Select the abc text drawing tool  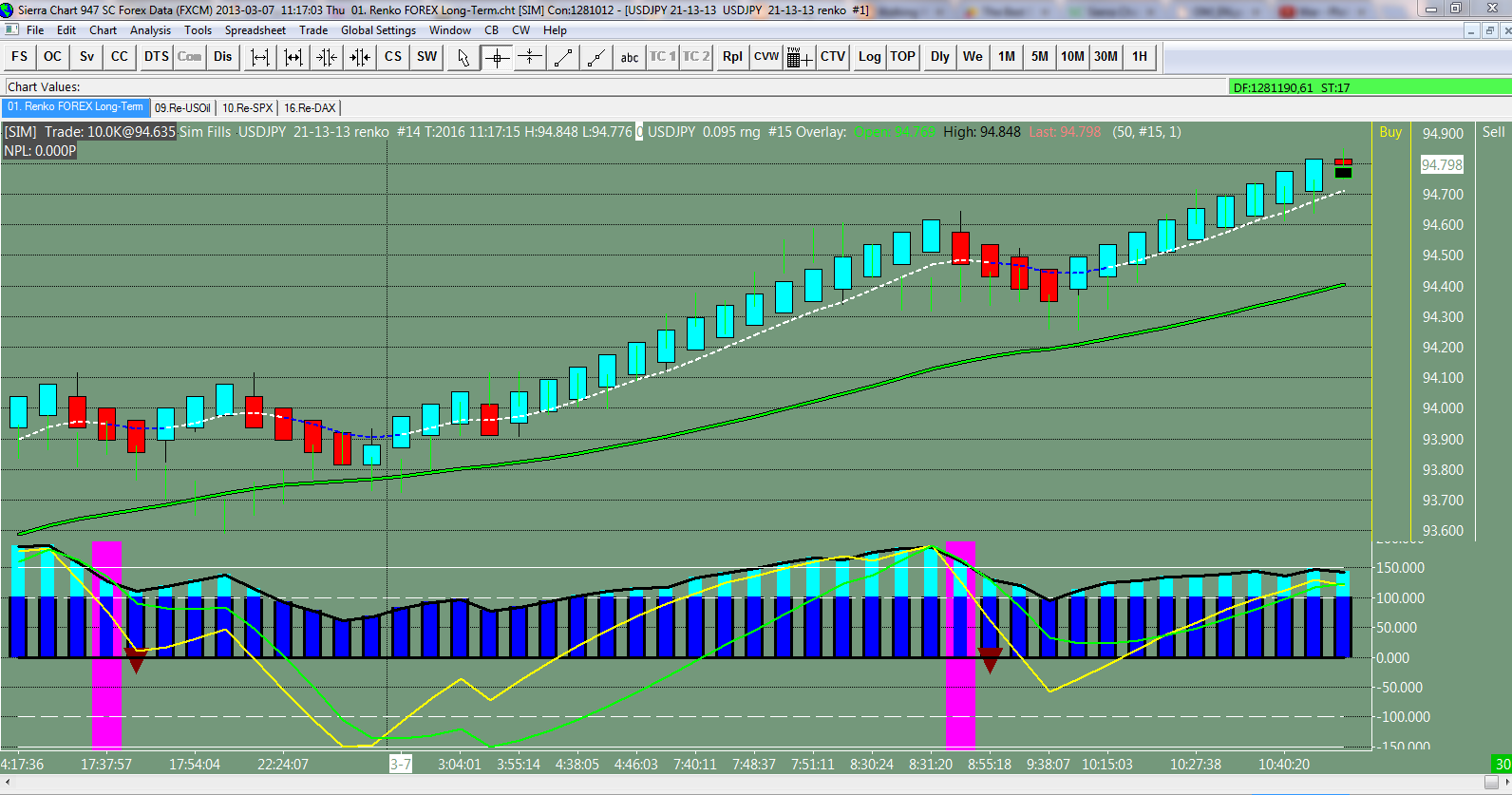pos(630,57)
